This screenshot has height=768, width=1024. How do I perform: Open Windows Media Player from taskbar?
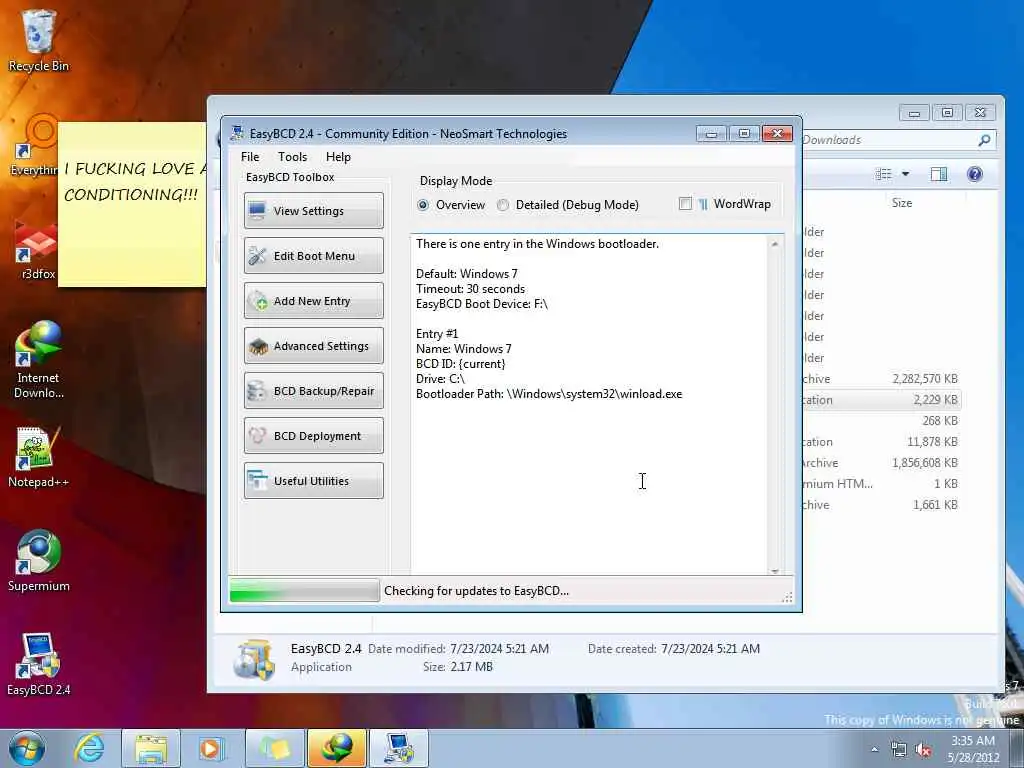(212, 748)
